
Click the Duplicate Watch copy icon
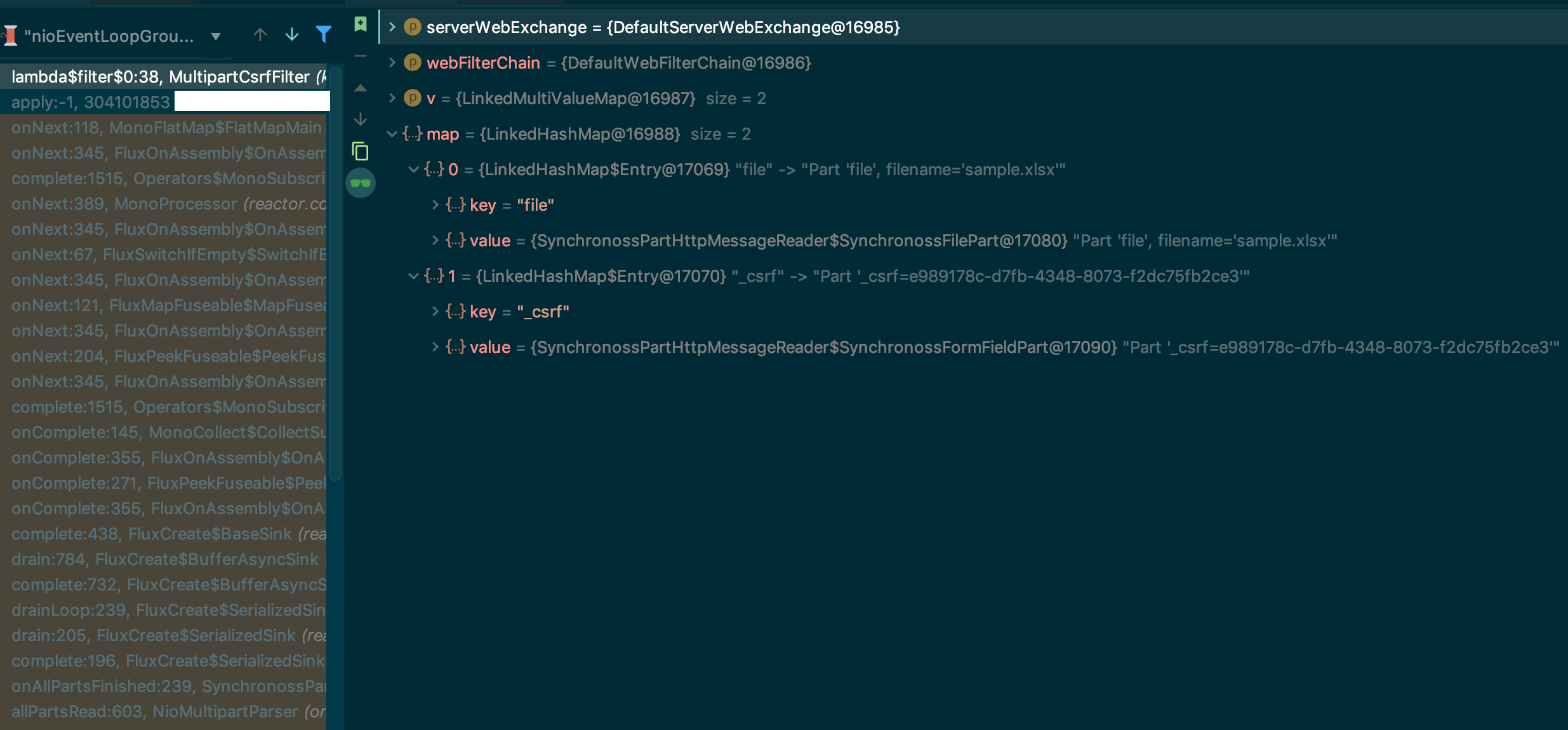click(361, 151)
